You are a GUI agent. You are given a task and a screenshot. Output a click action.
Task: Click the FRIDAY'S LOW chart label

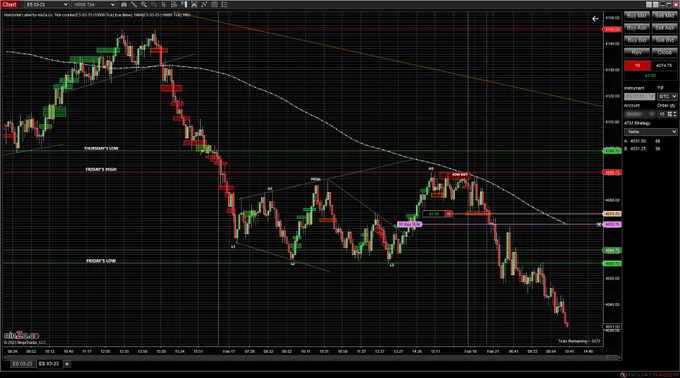point(101,261)
